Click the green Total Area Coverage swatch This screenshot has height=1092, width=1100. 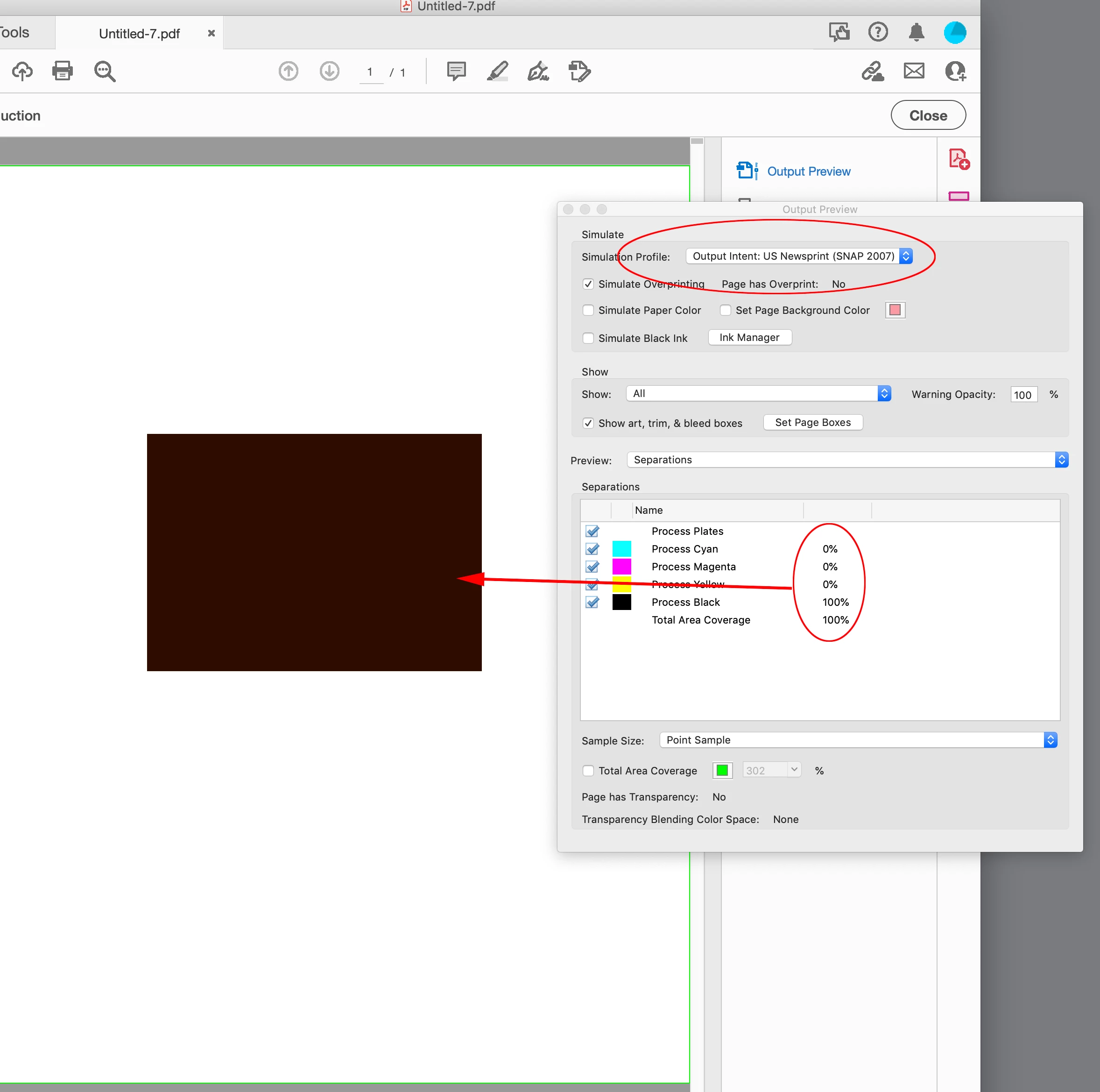point(722,771)
